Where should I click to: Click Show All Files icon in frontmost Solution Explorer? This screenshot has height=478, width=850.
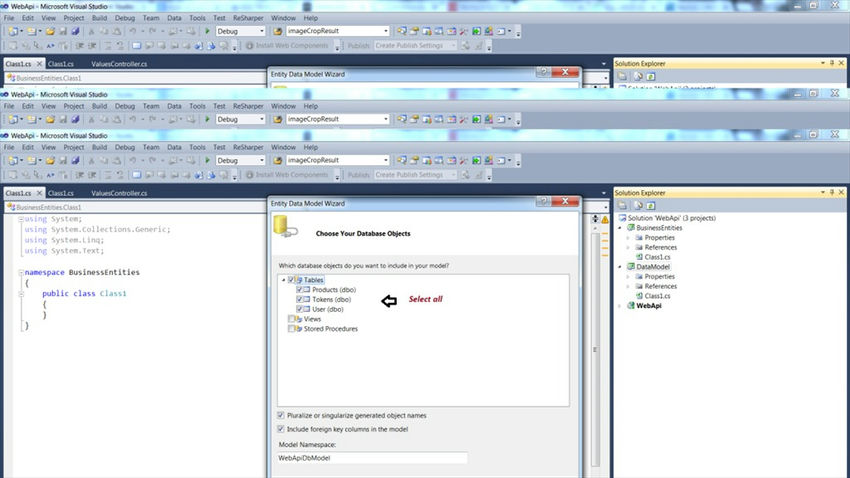[638, 205]
